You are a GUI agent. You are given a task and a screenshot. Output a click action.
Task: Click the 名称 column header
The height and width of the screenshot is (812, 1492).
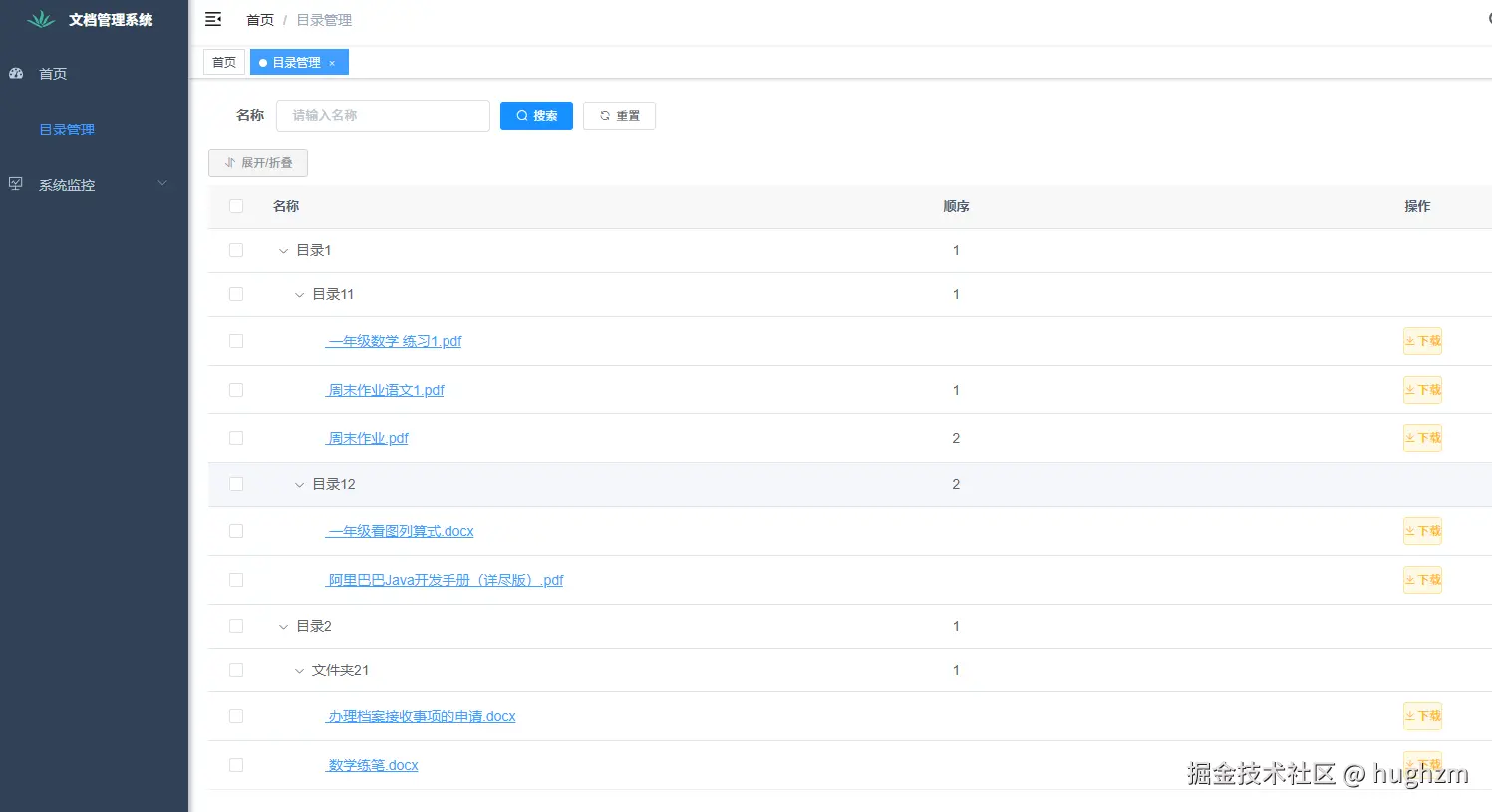pos(286,206)
